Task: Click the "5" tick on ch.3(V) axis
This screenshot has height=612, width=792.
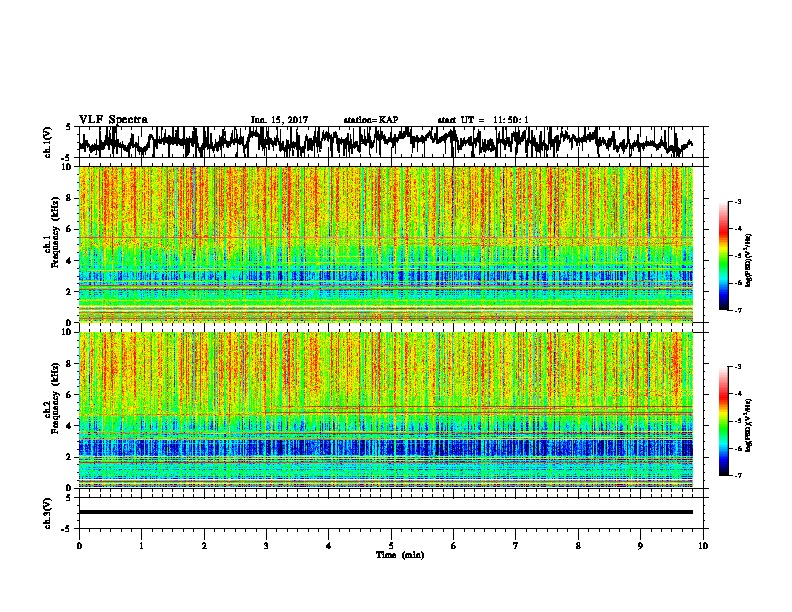Action: click(x=68, y=498)
